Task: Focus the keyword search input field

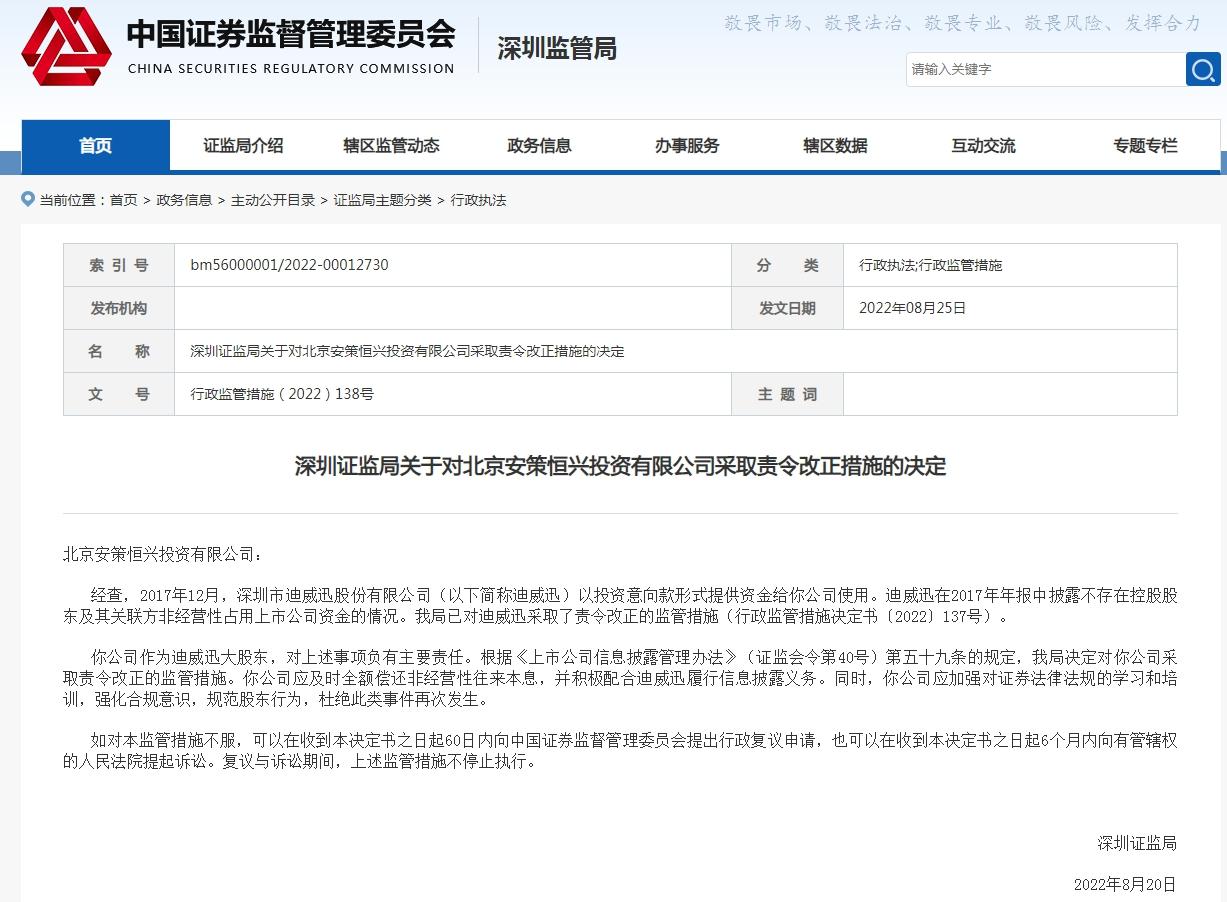Action: coord(1045,69)
